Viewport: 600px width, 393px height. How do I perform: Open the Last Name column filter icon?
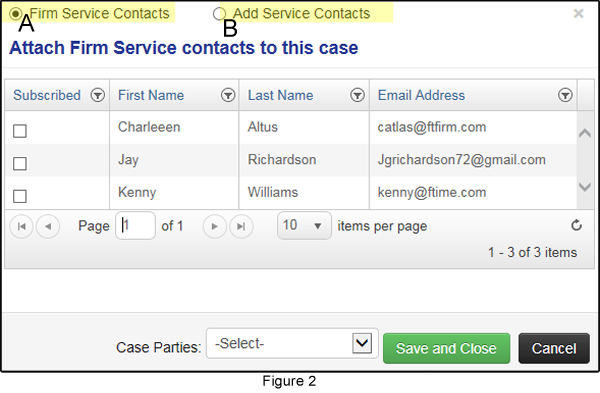357,95
